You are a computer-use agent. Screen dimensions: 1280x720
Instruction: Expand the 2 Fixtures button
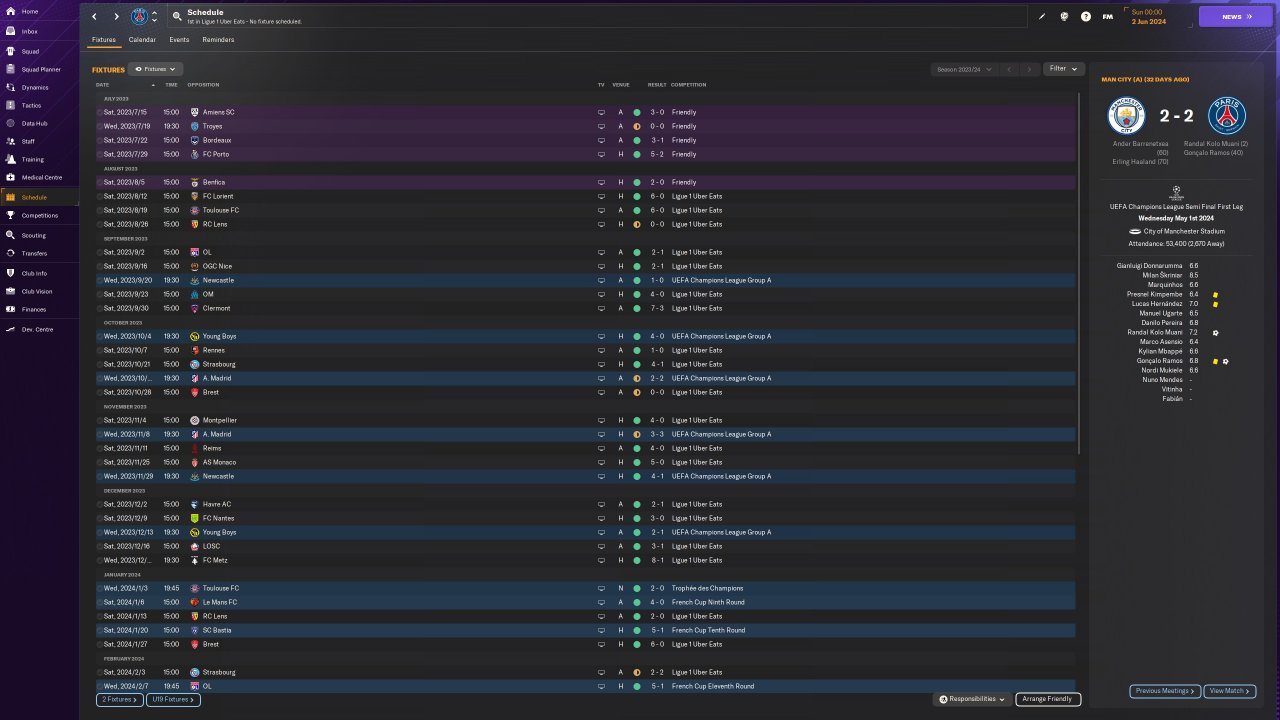(x=120, y=700)
